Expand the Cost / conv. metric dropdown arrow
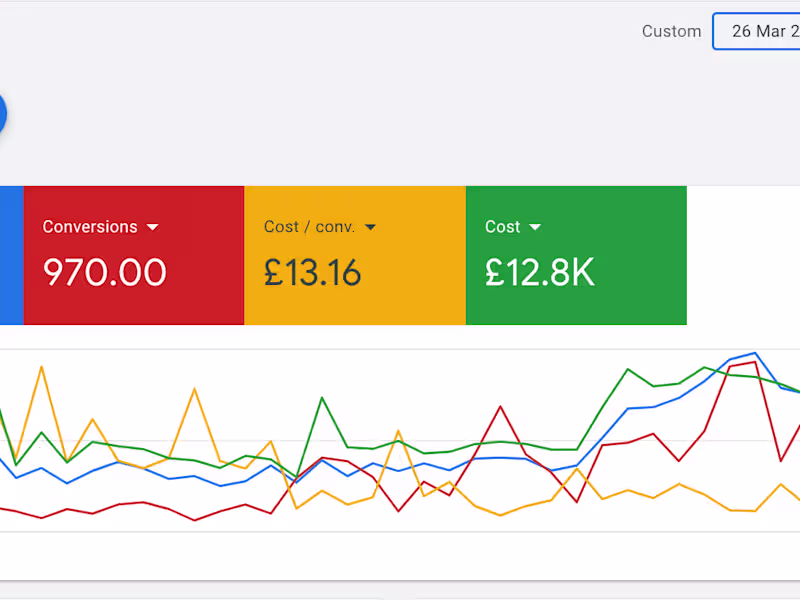This screenshot has width=800, height=600. [x=370, y=228]
